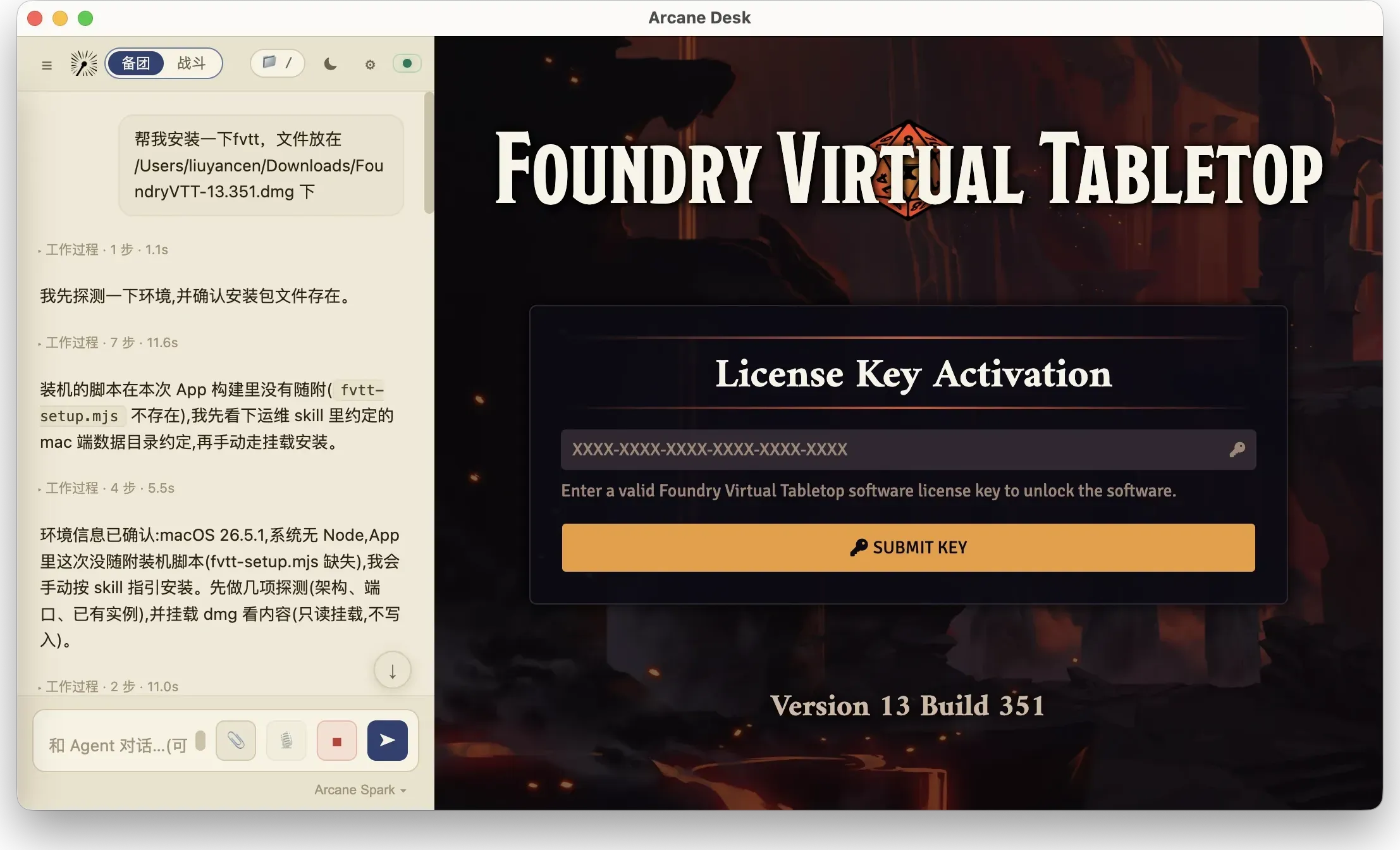Close the Arcane Desk window
The image size is (1400, 850).
[35, 18]
